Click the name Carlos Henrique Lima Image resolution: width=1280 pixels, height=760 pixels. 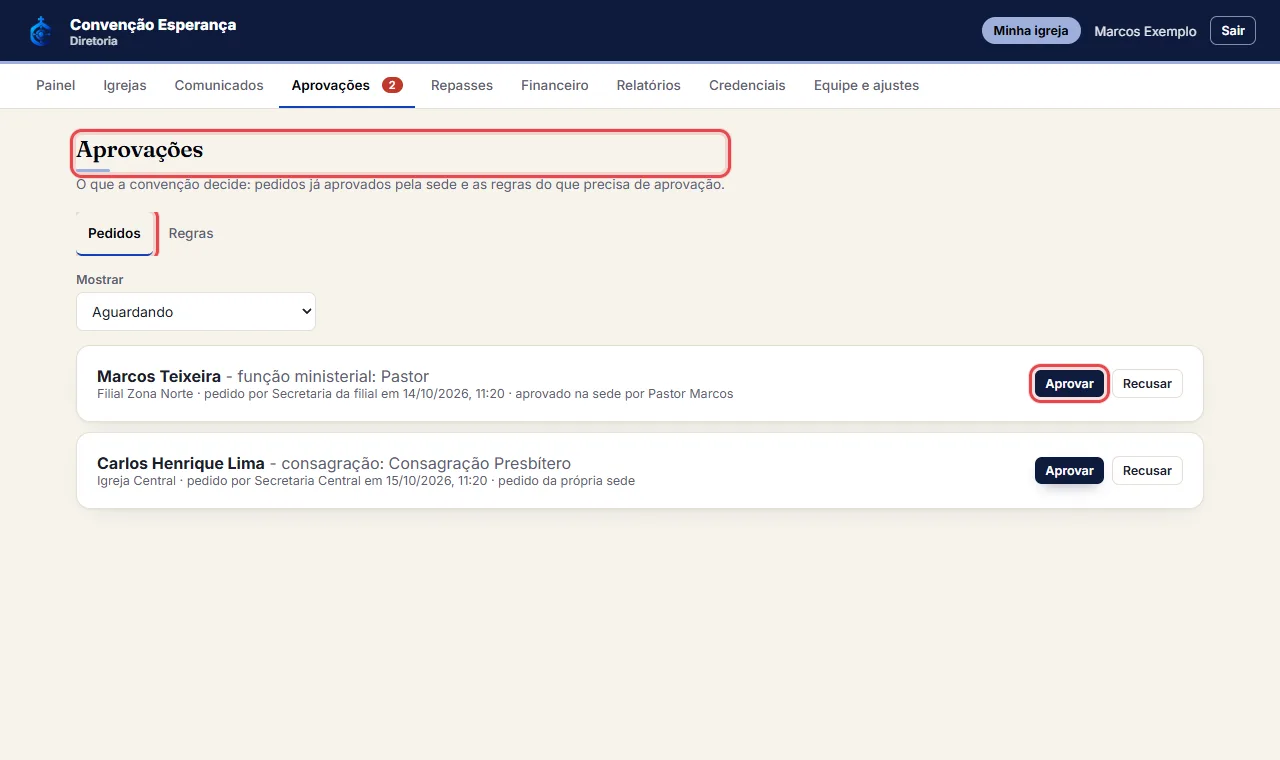pos(181,463)
